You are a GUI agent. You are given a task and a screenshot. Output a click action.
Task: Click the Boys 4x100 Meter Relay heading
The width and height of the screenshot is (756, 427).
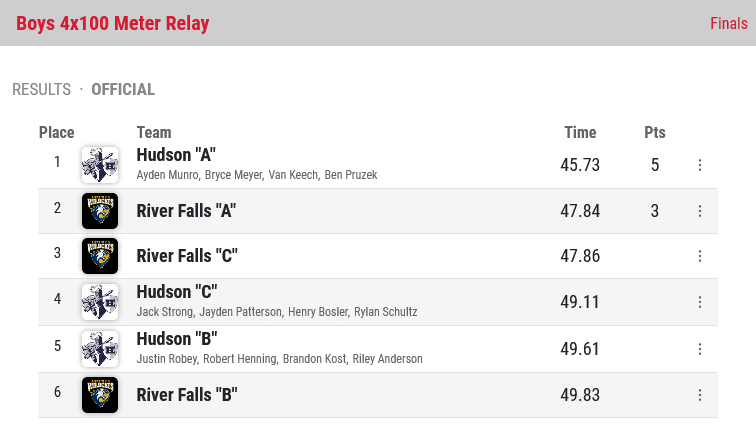pyautogui.click(x=113, y=23)
